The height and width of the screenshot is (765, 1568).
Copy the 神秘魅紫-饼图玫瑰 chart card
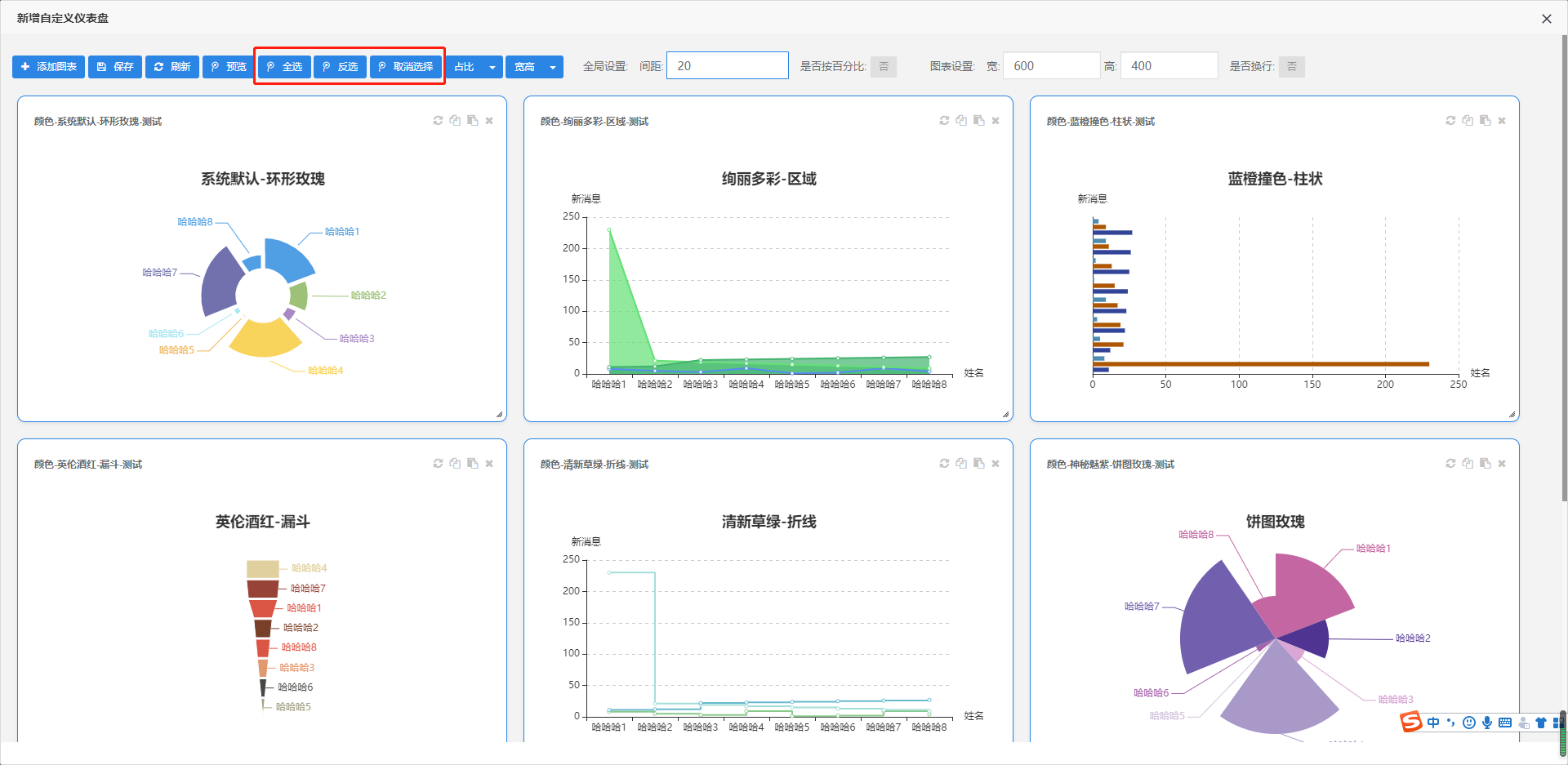[1468, 464]
